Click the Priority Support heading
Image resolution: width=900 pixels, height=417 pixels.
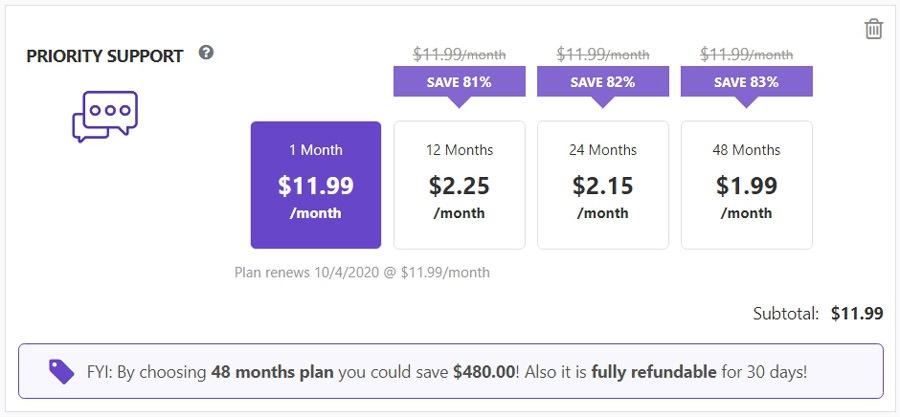pos(105,56)
